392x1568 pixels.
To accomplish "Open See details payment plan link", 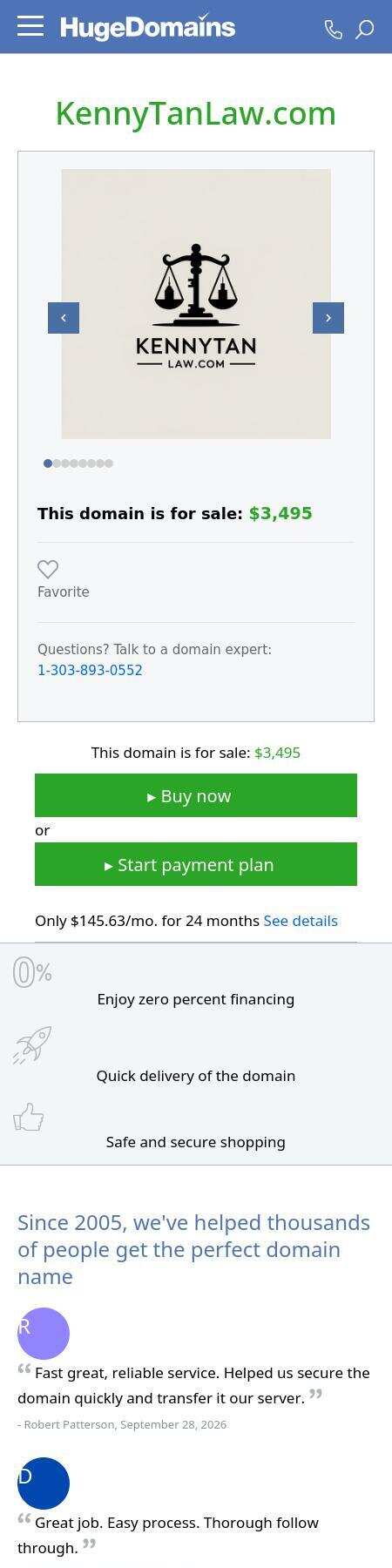I will 301,921.
